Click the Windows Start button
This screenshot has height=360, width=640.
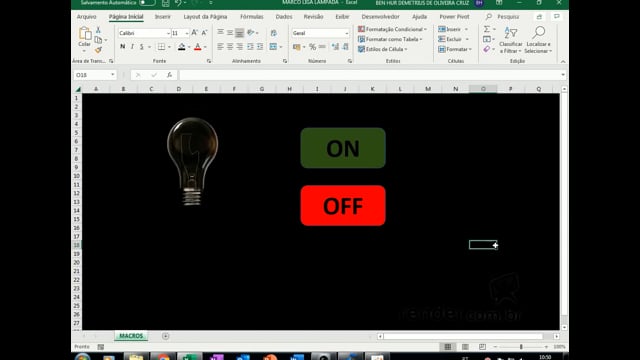click(82, 357)
